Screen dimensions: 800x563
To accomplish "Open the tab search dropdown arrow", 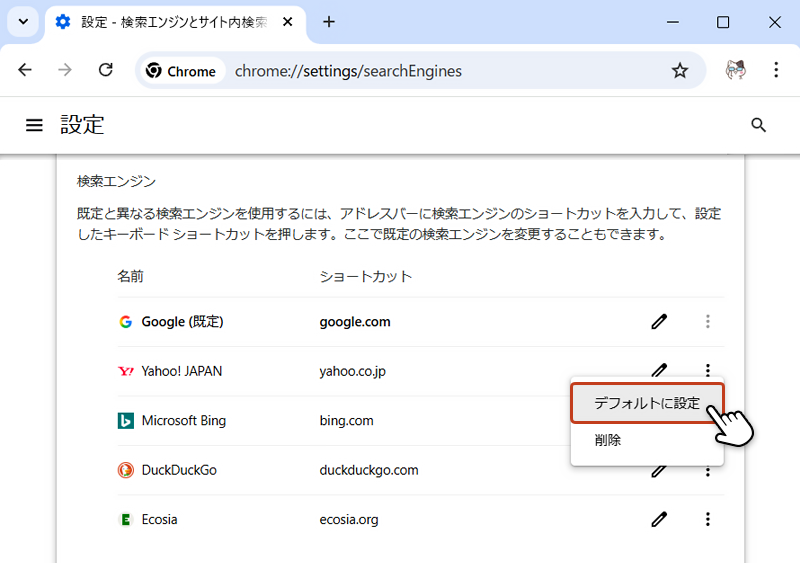I will [23, 22].
